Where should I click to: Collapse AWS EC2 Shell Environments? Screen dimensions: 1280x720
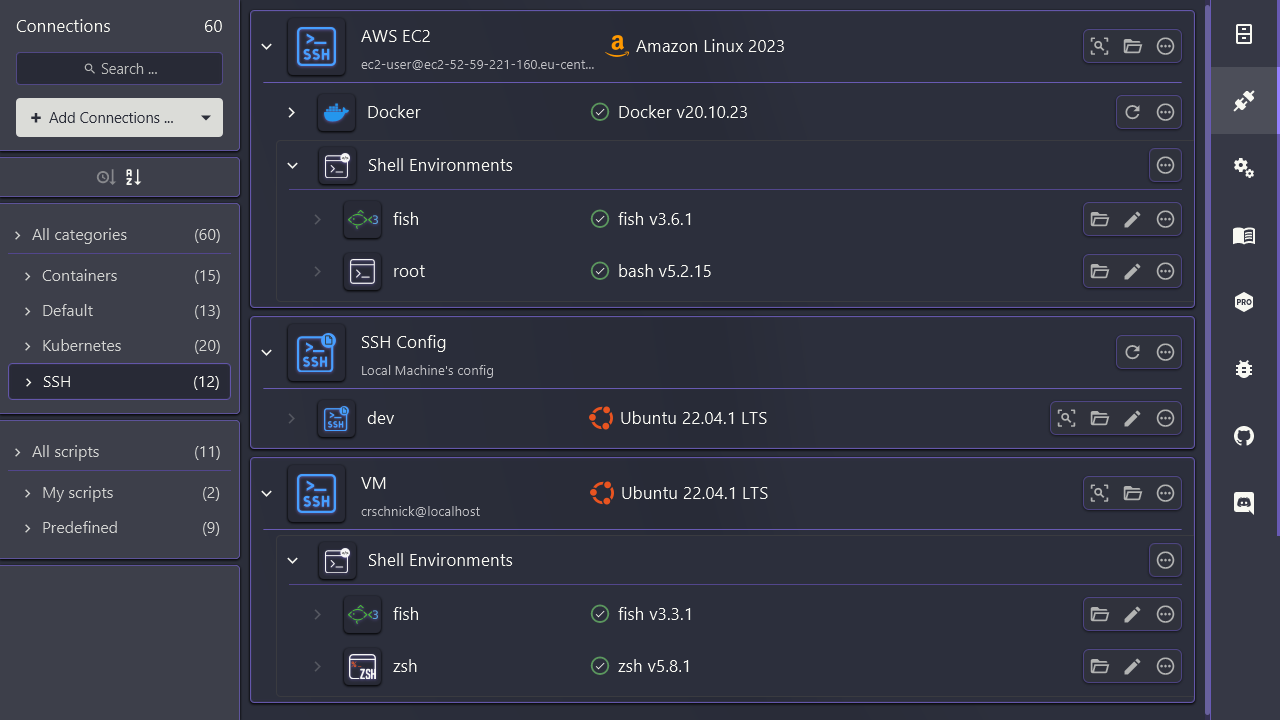click(292, 165)
